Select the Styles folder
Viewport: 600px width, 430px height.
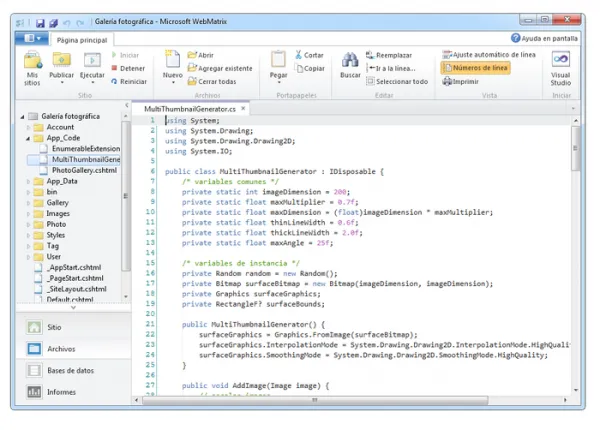(51, 235)
